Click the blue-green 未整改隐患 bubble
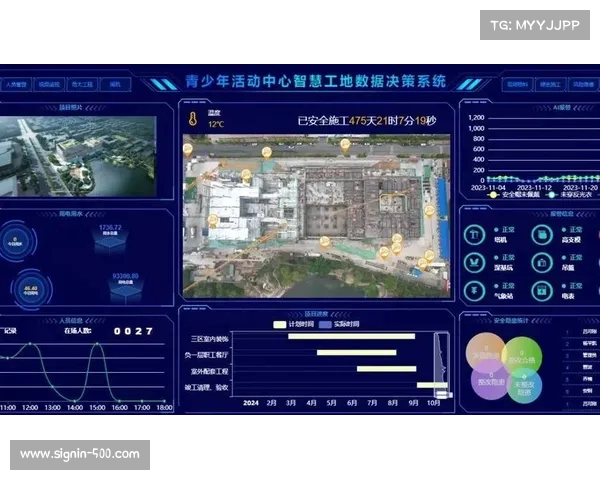 pos(524,385)
